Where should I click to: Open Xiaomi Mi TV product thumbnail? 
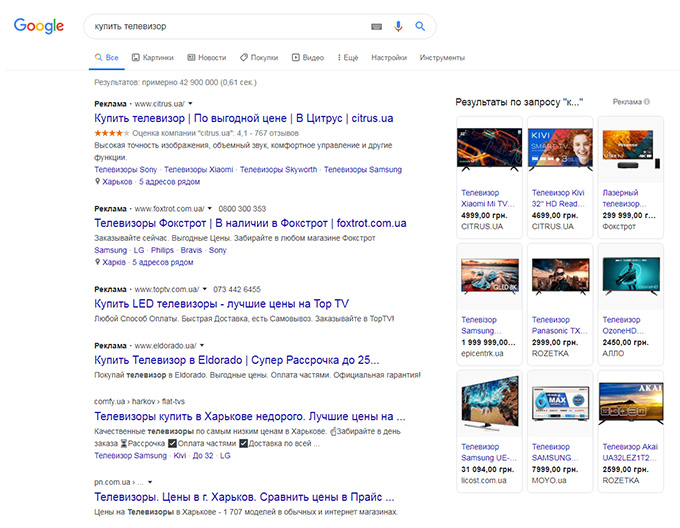pyautogui.click(x=489, y=149)
